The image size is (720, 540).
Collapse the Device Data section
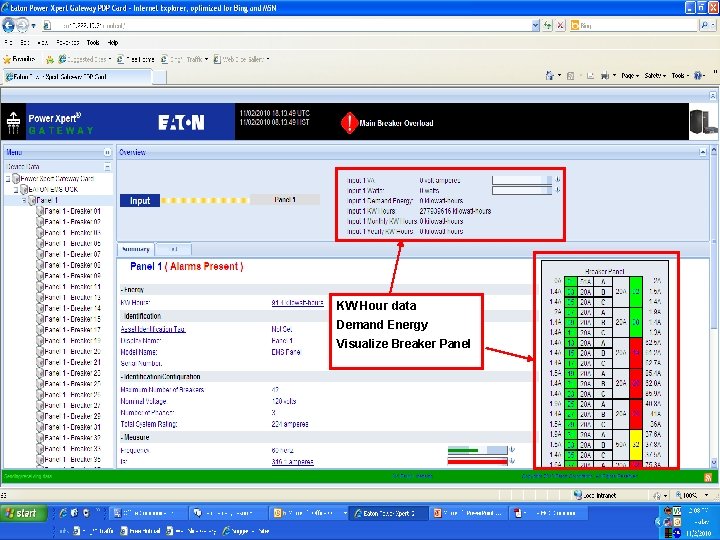click(x=107, y=166)
